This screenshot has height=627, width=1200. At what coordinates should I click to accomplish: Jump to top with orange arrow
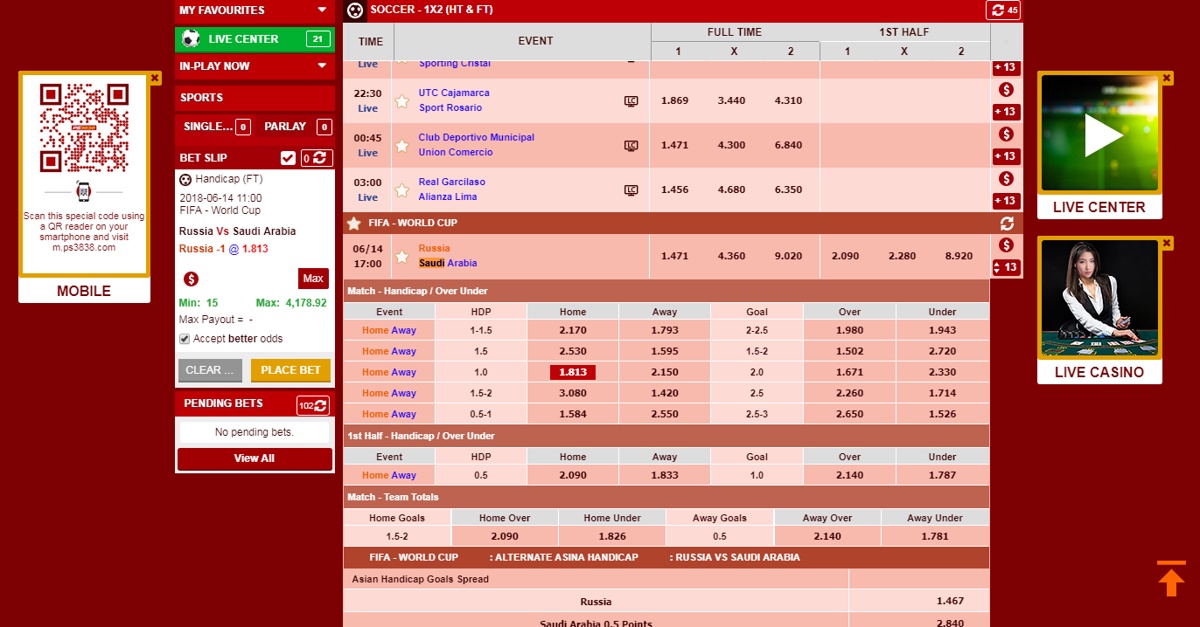click(x=1171, y=579)
